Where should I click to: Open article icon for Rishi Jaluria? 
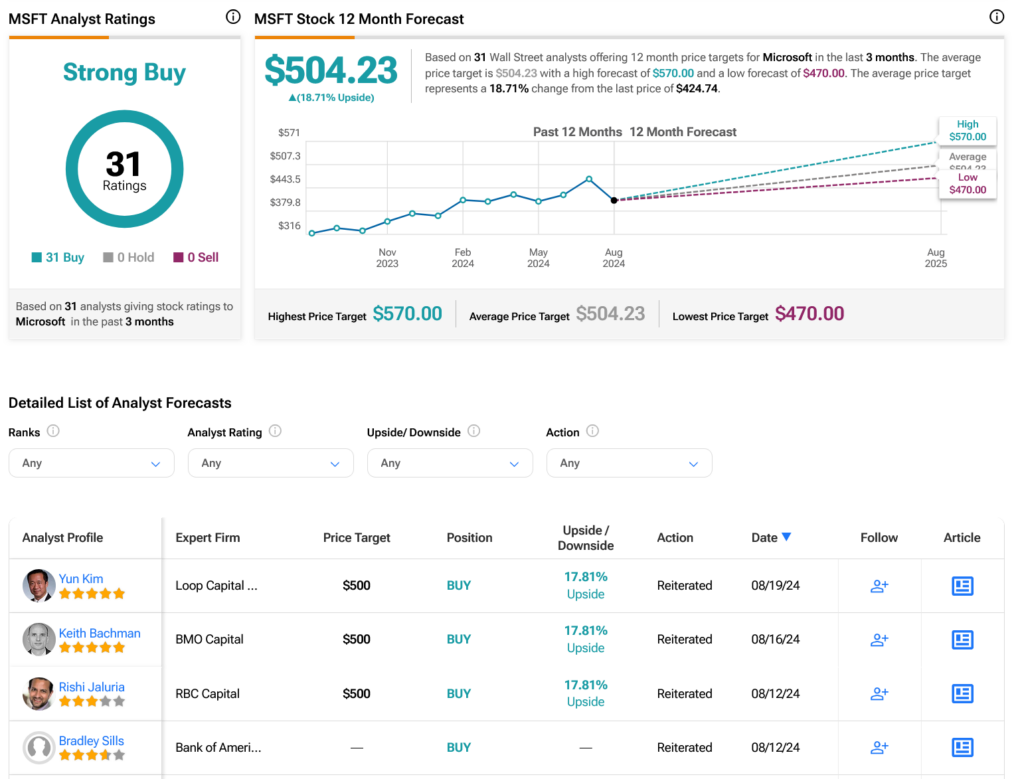(962, 694)
